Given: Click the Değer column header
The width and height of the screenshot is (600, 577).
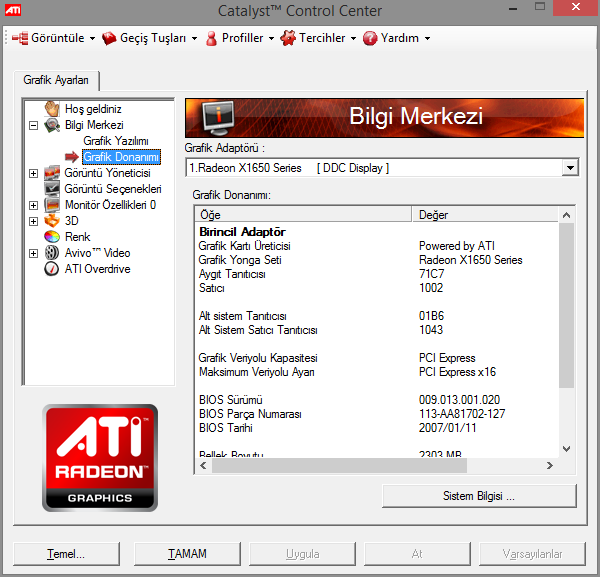Looking at the screenshot, I should (x=485, y=215).
